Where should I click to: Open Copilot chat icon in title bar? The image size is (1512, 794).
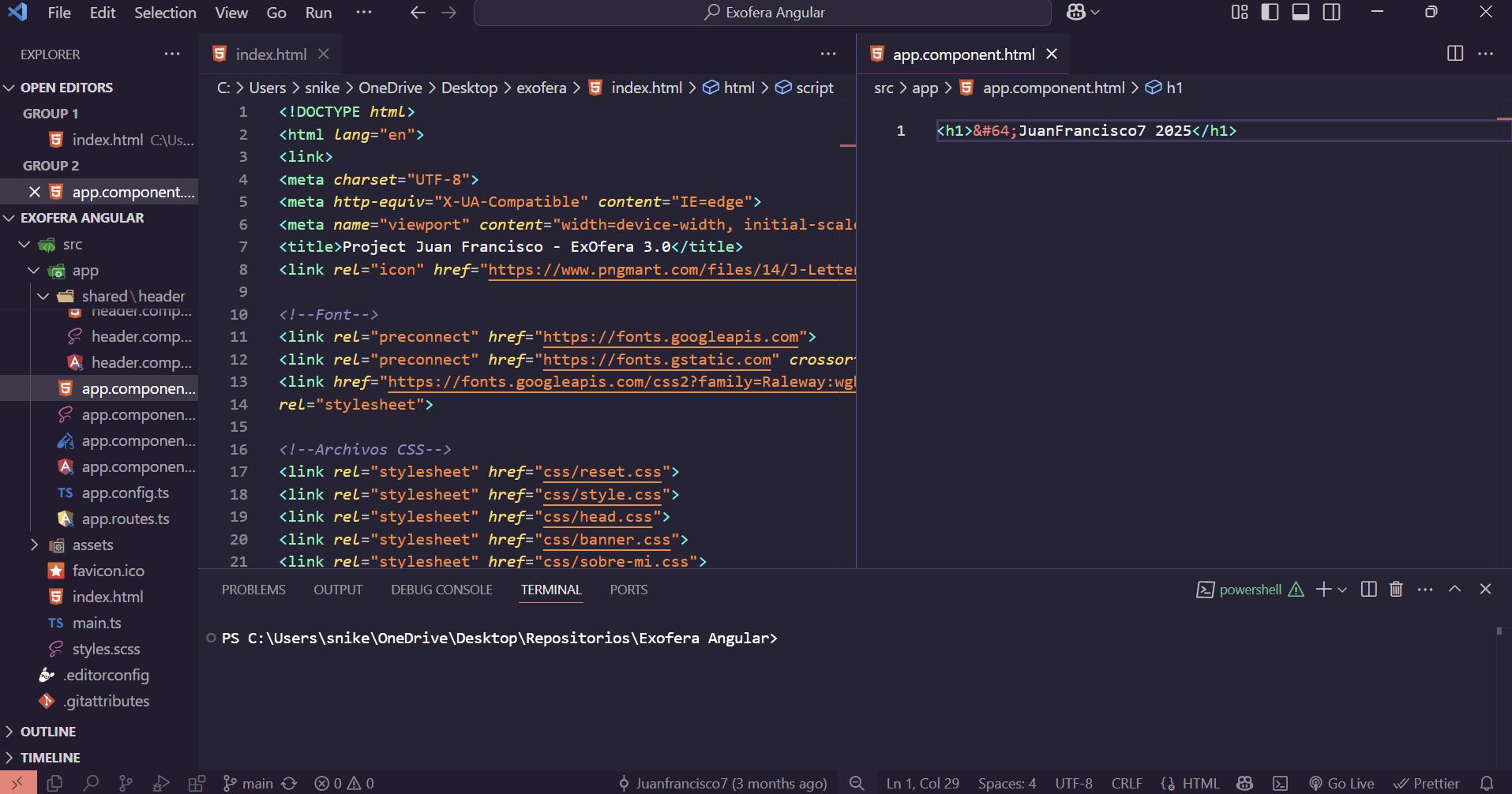coord(1075,12)
